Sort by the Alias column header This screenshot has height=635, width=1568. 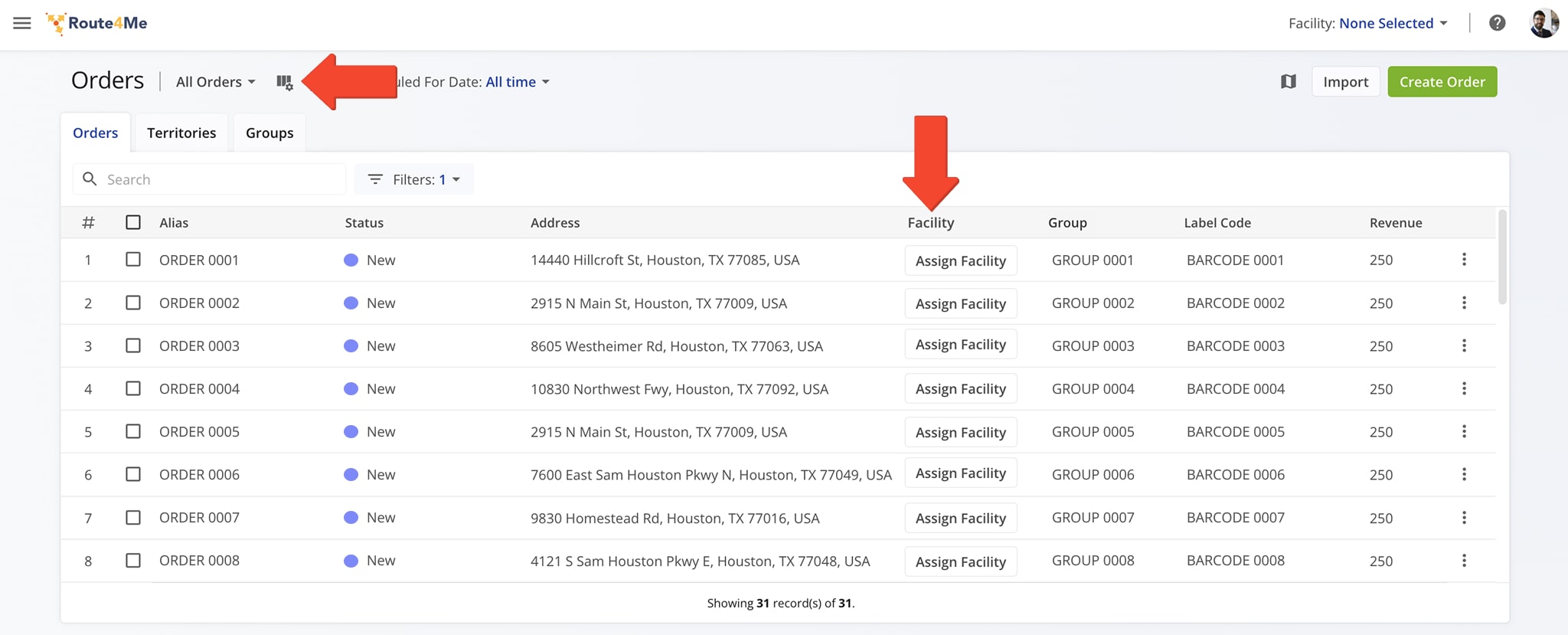(x=174, y=223)
